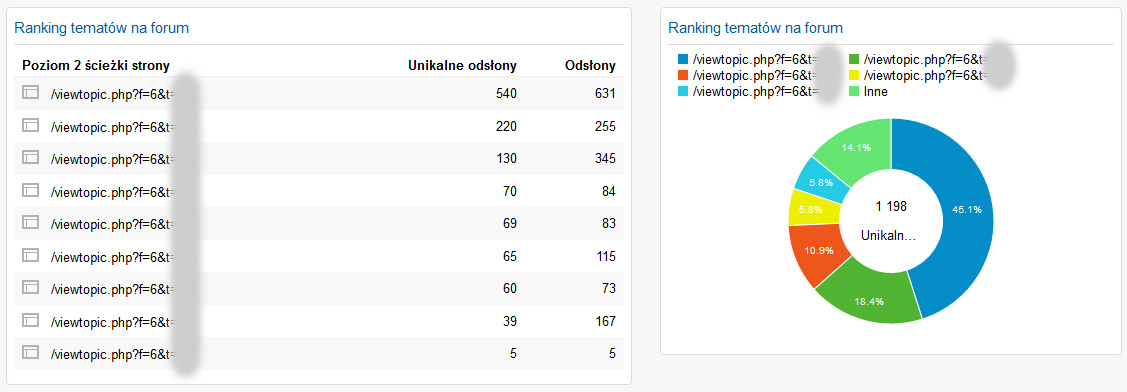Click the page icon in the 39 unique views row
Screen dimensions: 1127x392
click(x=30, y=319)
